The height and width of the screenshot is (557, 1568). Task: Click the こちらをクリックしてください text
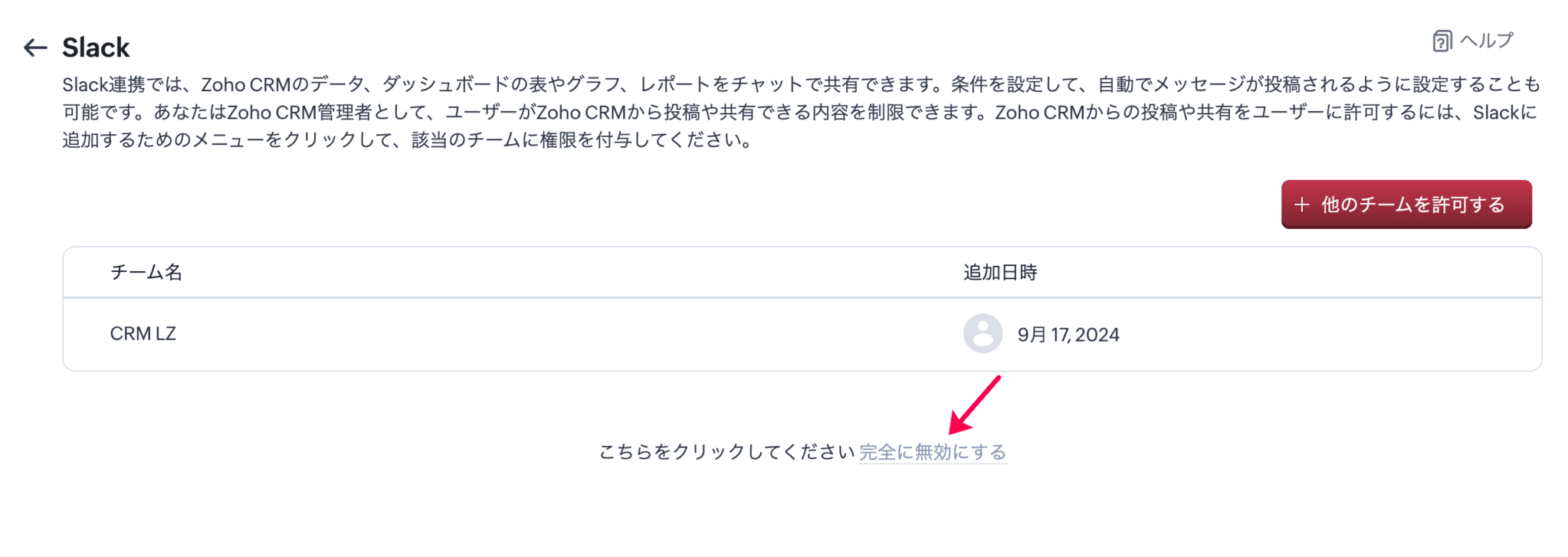[726, 452]
